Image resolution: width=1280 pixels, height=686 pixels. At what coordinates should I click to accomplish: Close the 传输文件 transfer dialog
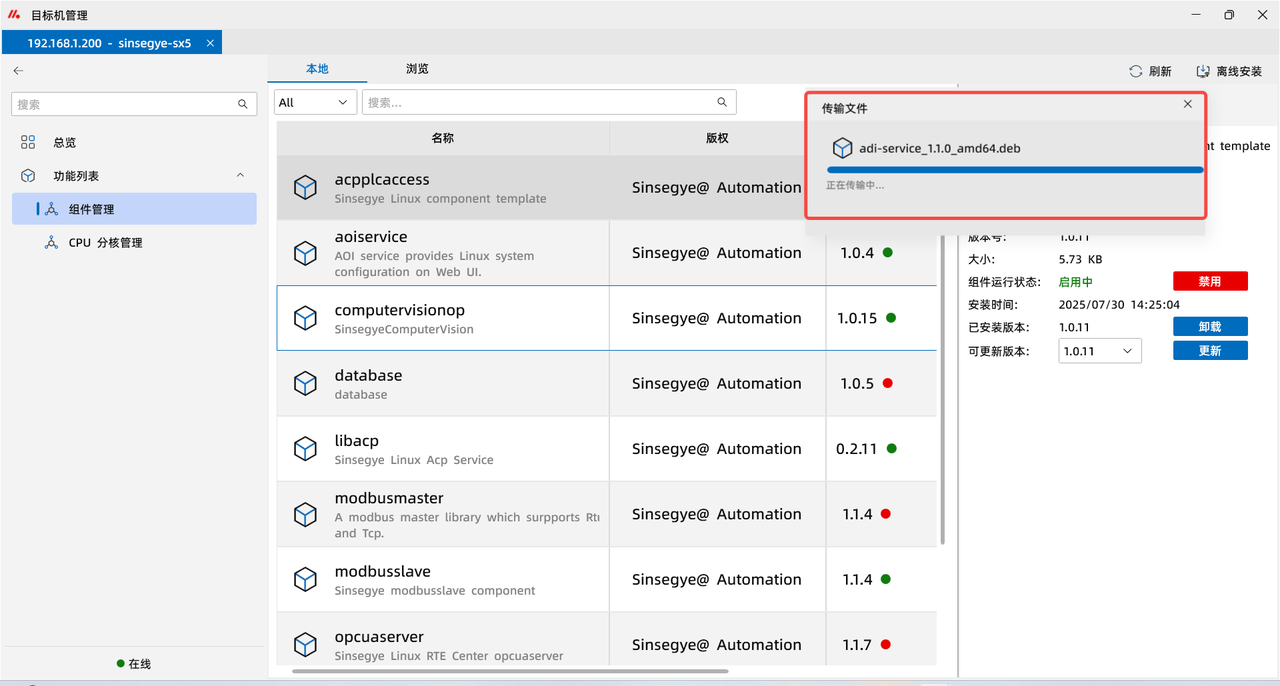point(1187,104)
